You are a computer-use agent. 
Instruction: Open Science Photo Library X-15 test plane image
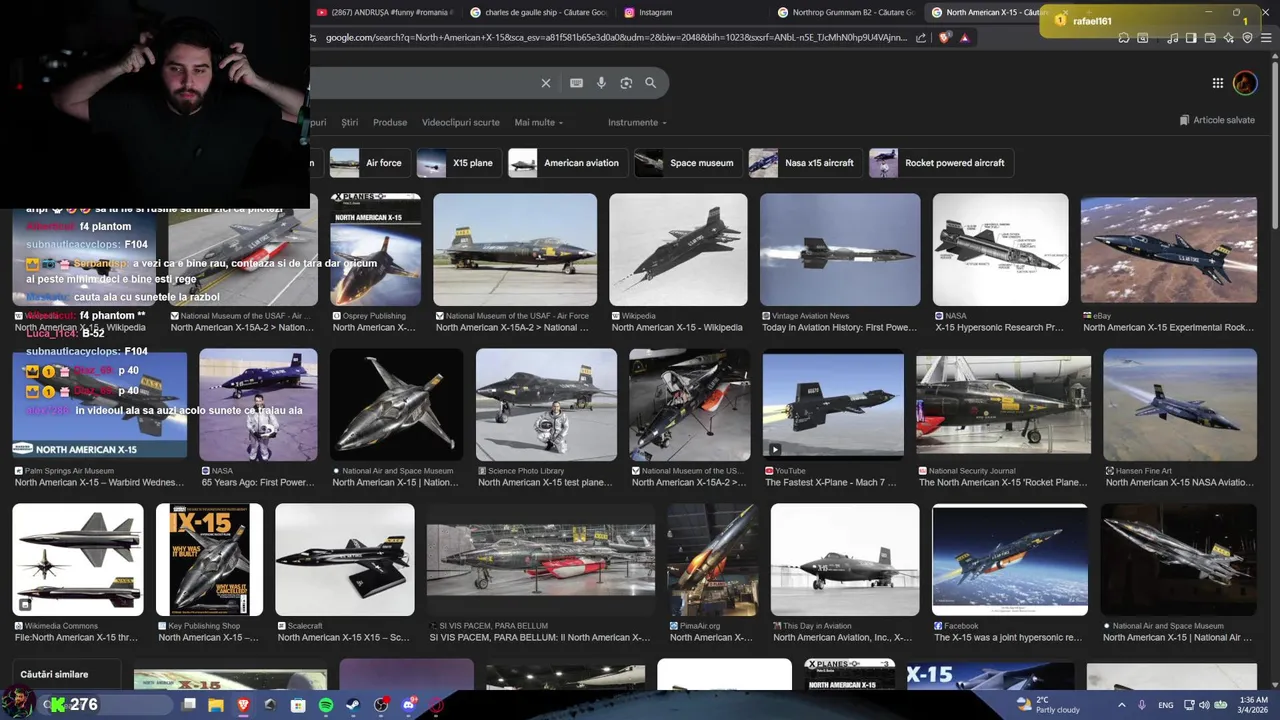point(546,405)
